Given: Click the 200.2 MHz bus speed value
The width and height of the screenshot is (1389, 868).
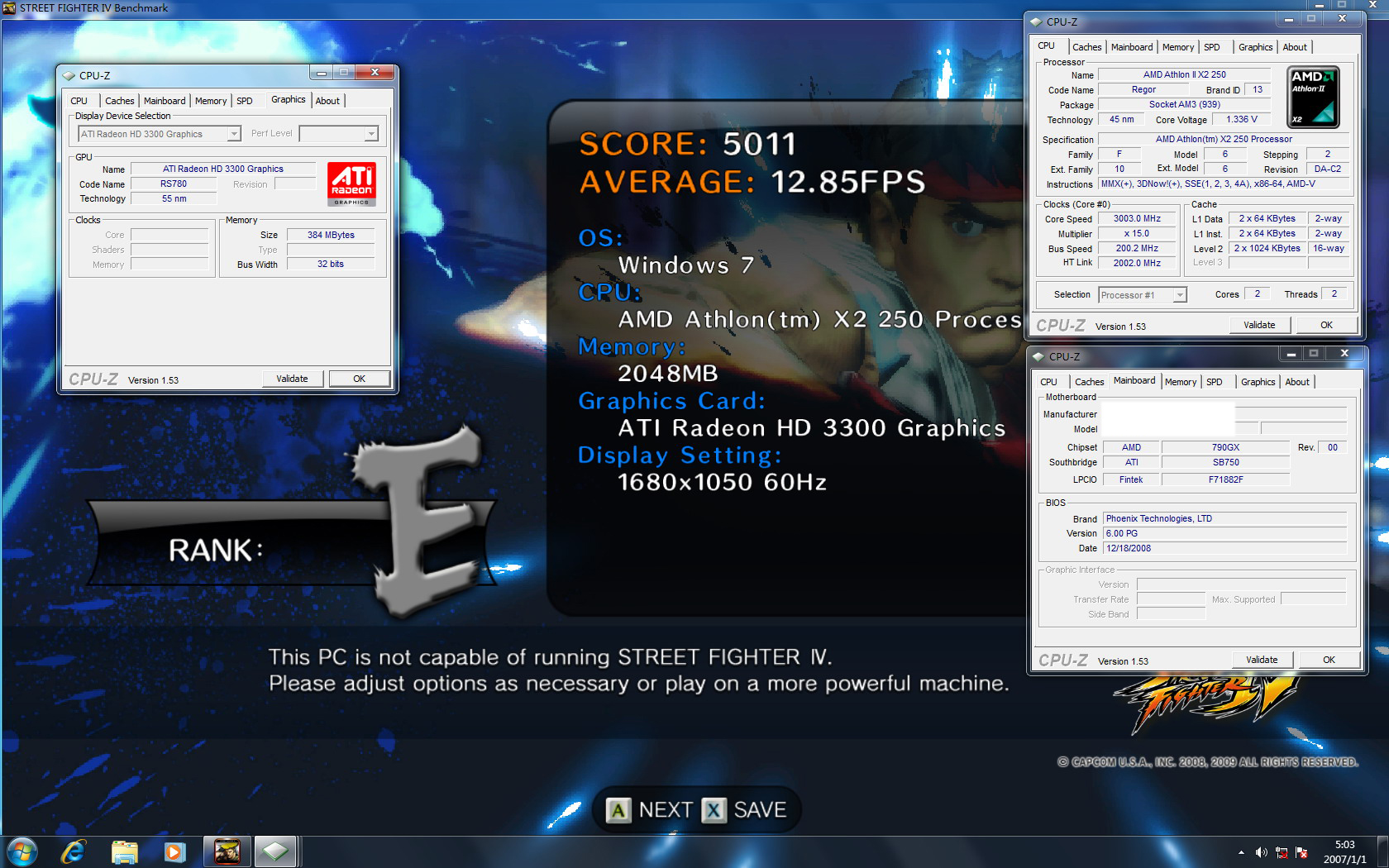Looking at the screenshot, I should 1137,248.
